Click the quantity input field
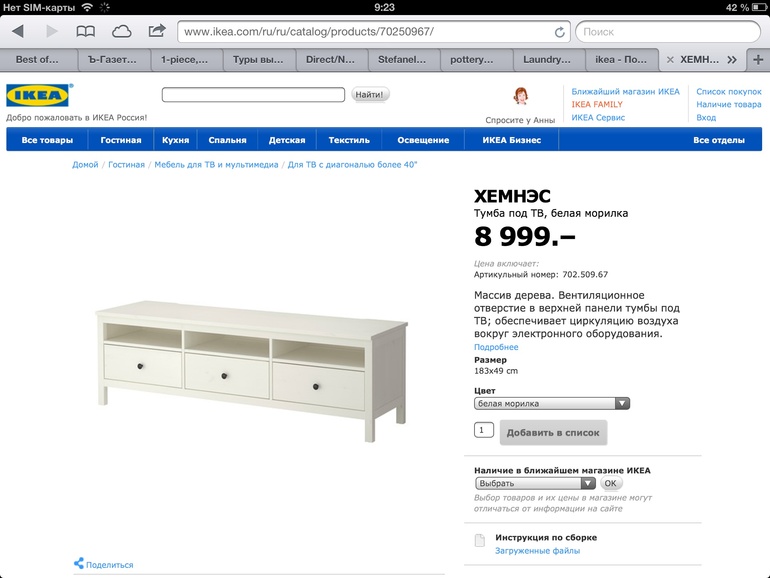The image size is (770, 578). point(483,430)
